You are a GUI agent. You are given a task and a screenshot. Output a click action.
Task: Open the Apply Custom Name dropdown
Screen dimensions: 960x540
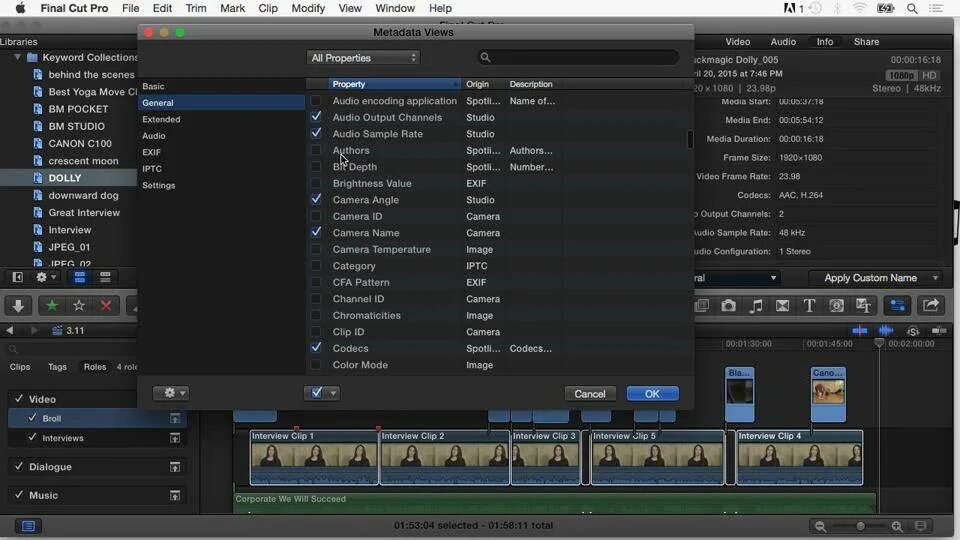coord(876,278)
